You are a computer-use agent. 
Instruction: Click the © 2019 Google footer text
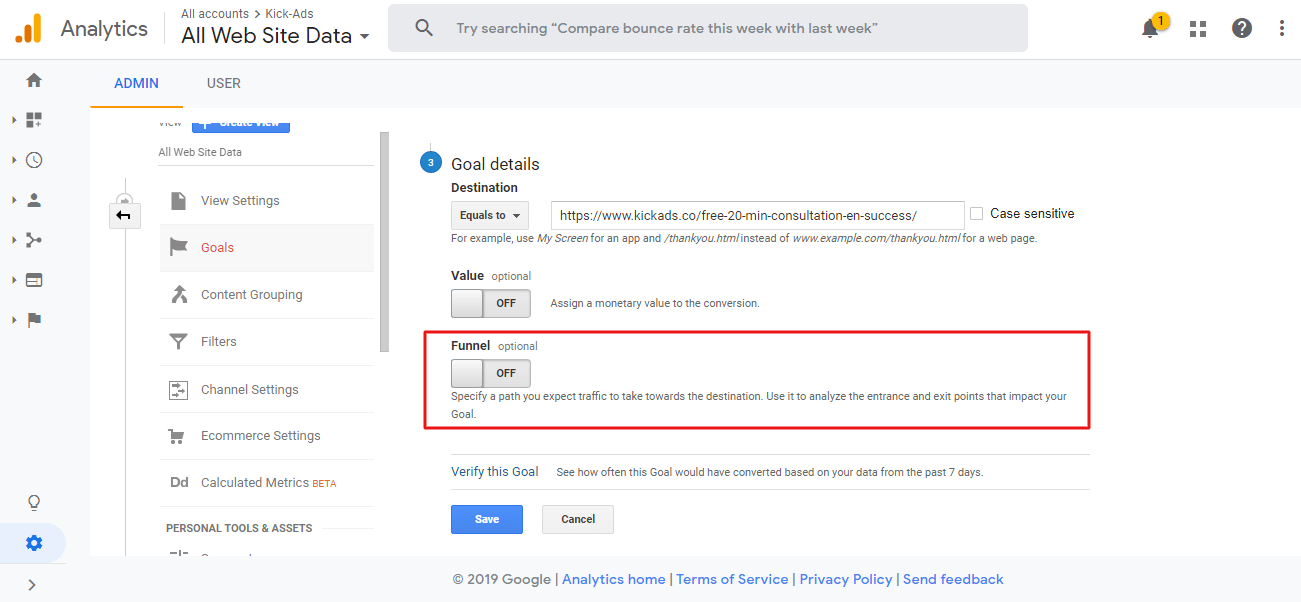coord(502,579)
